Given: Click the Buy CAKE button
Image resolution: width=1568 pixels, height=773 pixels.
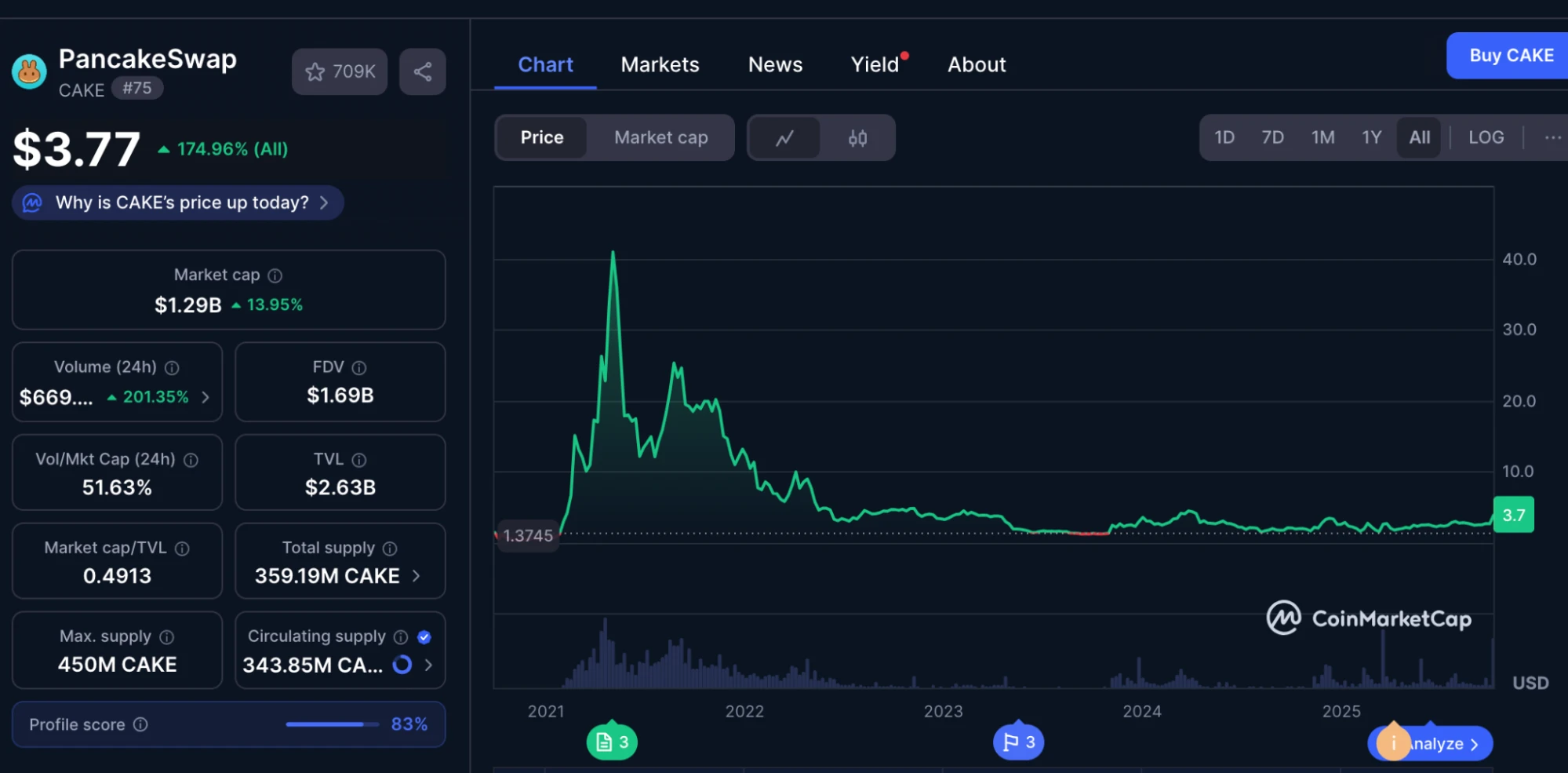Looking at the screenshot, I should click(1511, 56).
